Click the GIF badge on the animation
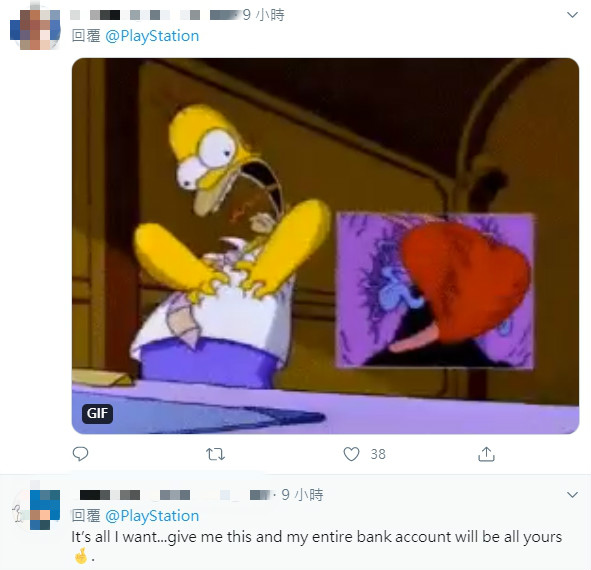This screenshot has height=570, width=591. (x=97, y=413)
